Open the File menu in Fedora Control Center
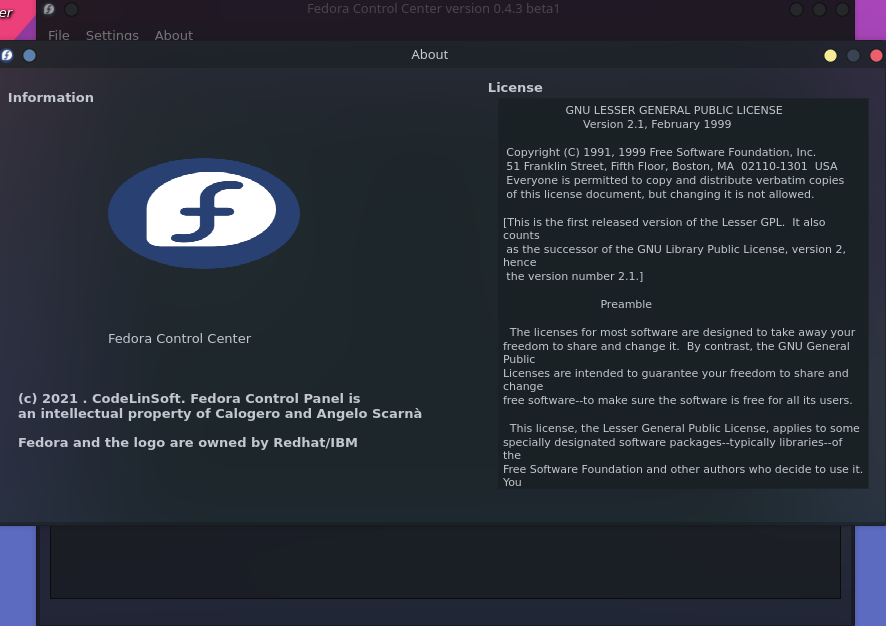 point(59,35)
